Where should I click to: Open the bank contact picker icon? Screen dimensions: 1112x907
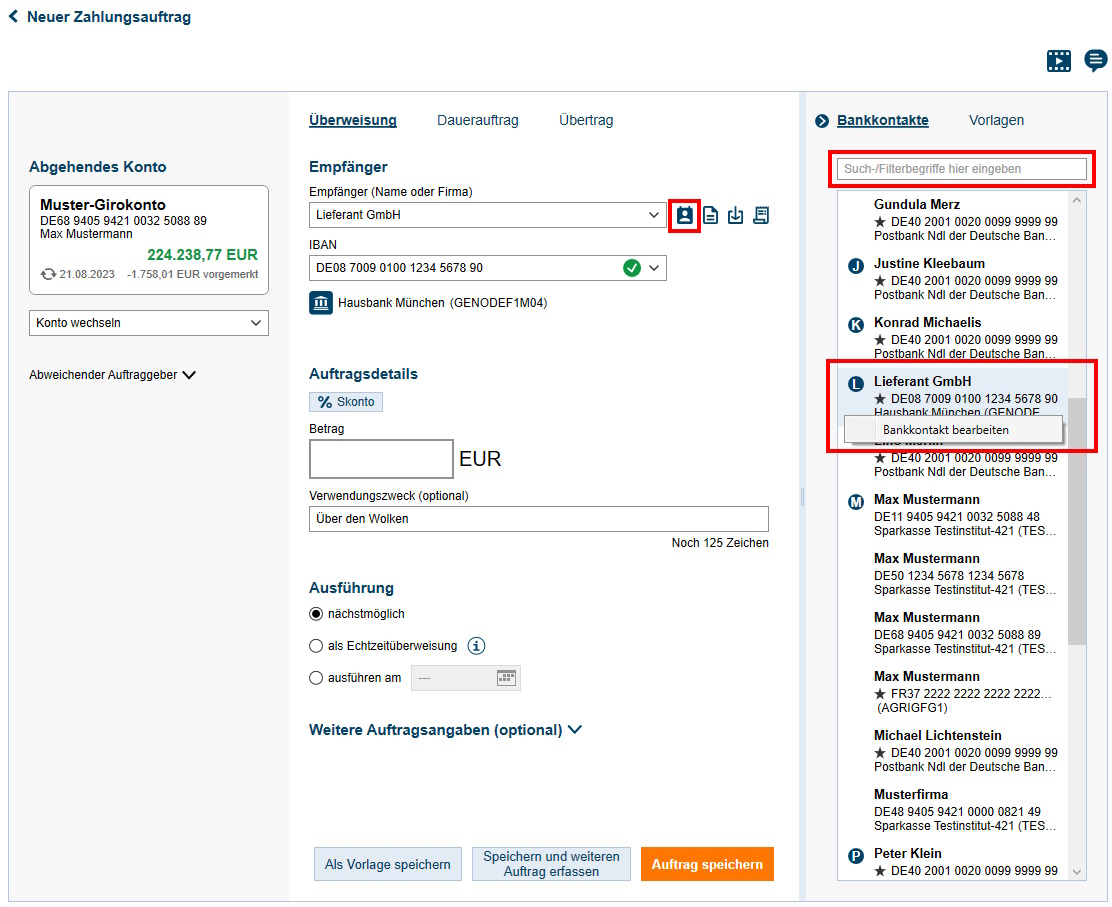tap(685, 215)
